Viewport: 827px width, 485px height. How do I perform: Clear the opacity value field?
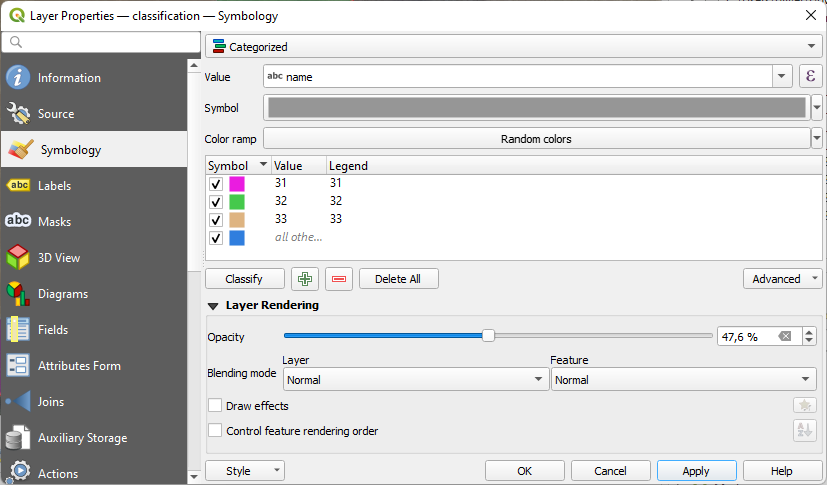click(x=786, y=337)
